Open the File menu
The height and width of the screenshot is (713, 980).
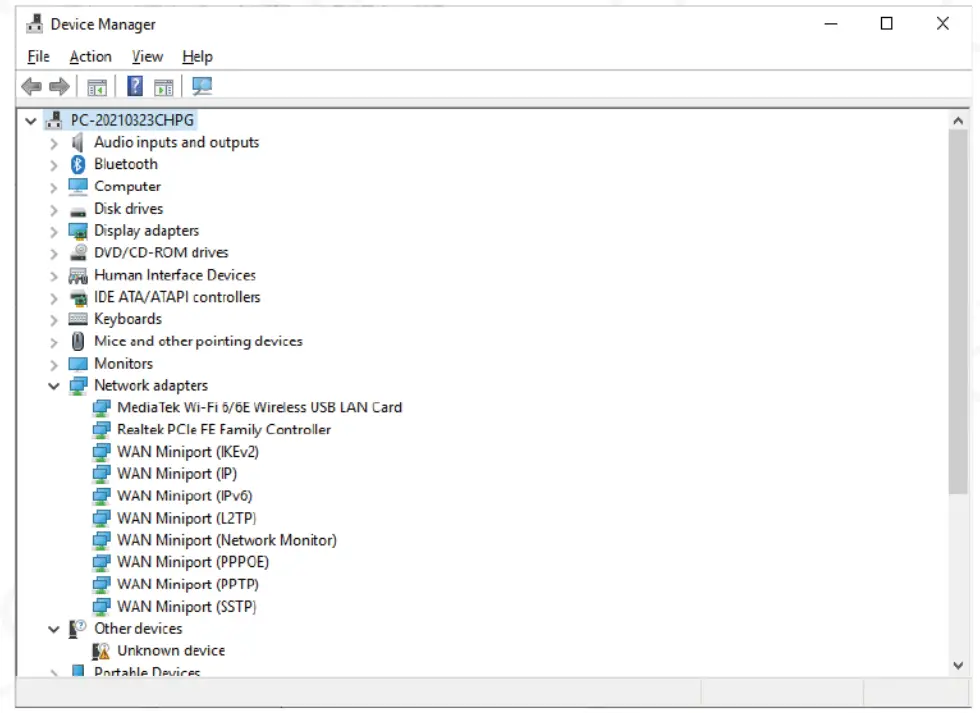(x=38, y=57)
